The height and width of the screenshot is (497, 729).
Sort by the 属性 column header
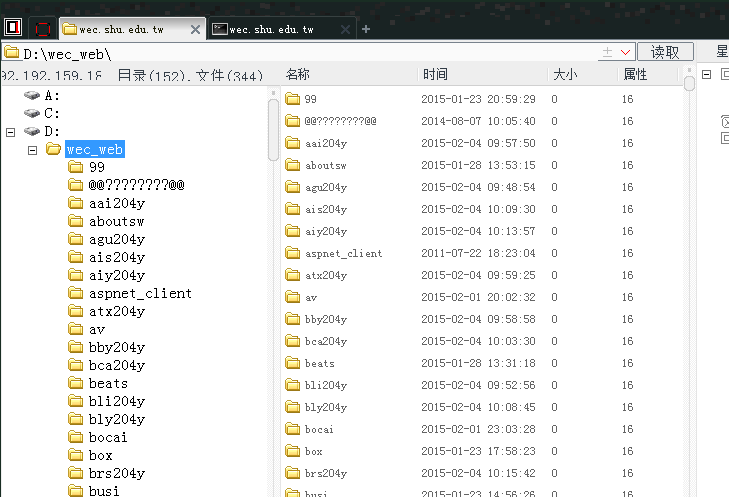[x=636, y=74]
